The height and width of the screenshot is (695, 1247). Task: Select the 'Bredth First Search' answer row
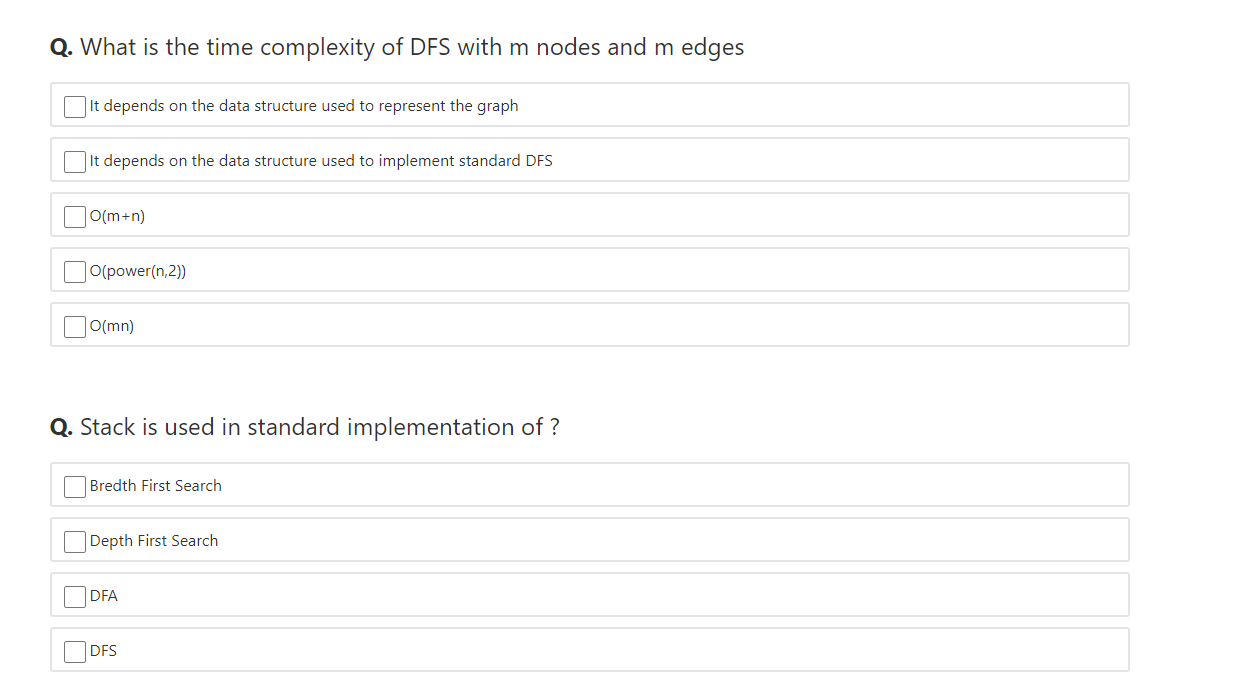point(589,484)
